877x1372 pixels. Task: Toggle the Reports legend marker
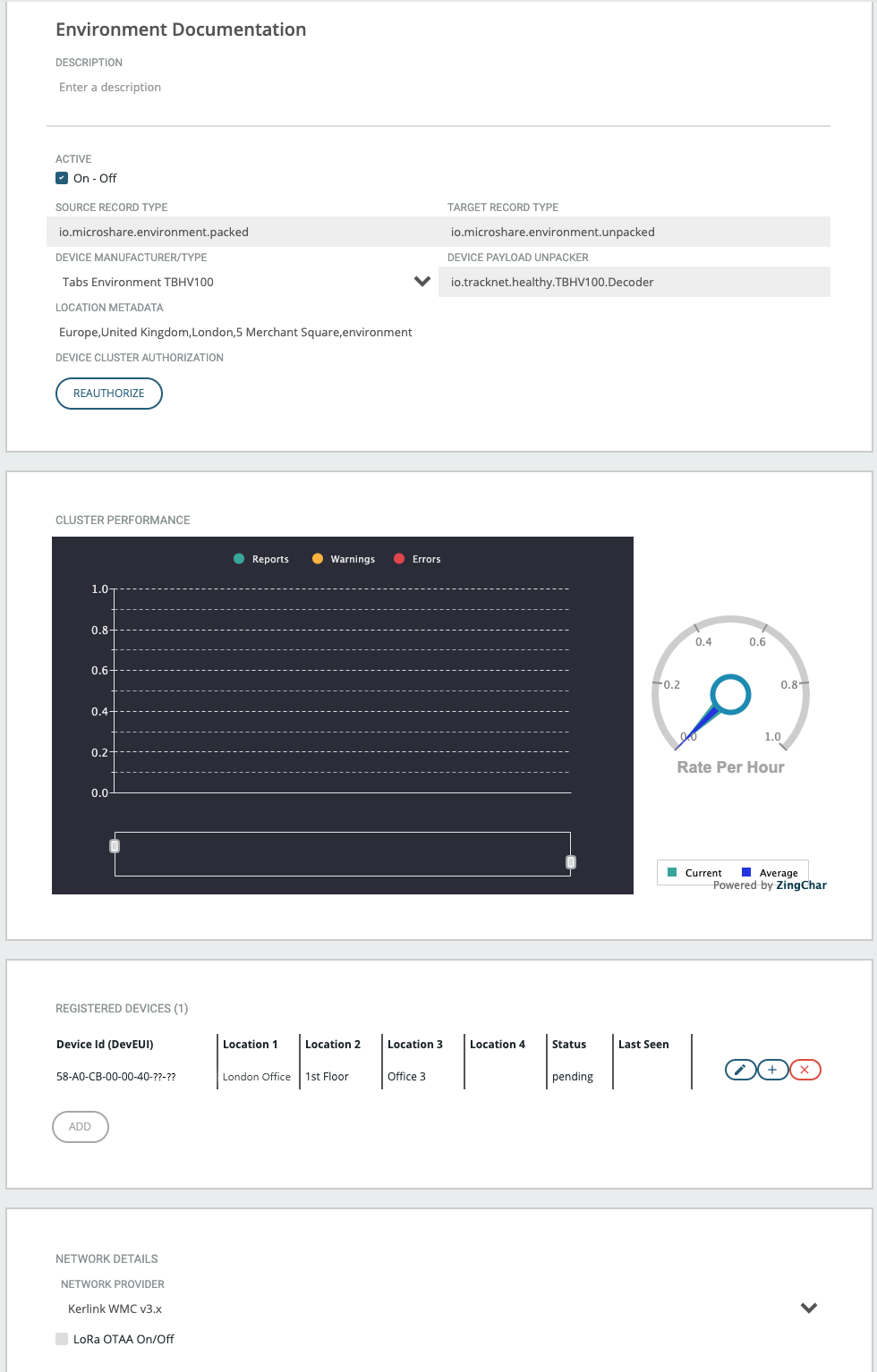tap(239, 559)
